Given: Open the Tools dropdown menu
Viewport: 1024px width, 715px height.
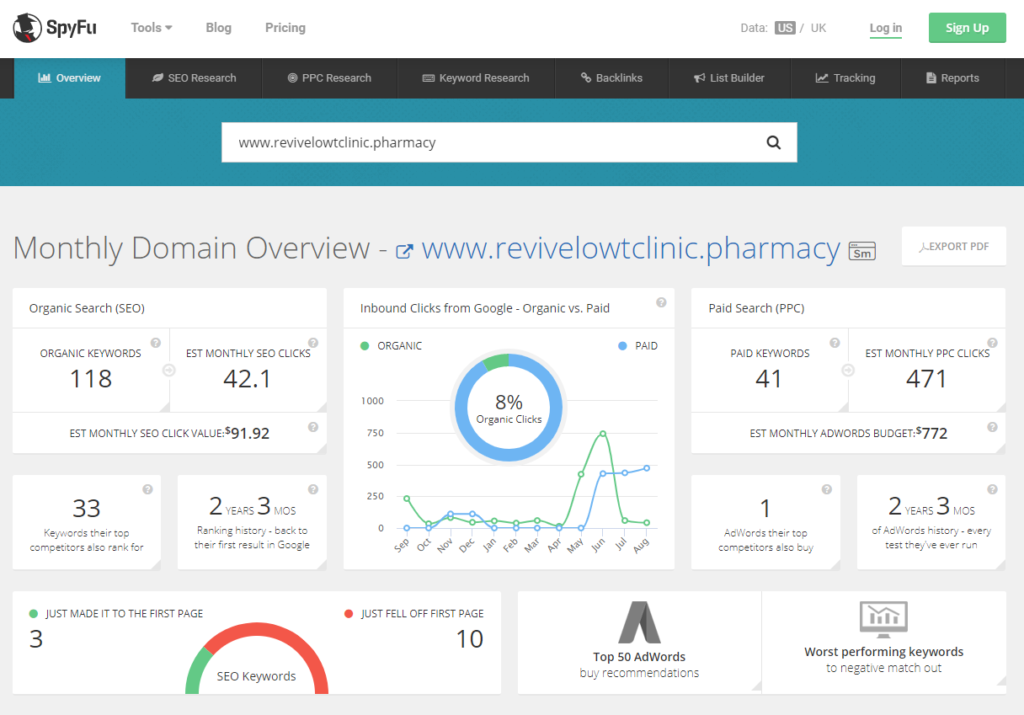Looking at the screenshot, I should [x=152, y=27].
